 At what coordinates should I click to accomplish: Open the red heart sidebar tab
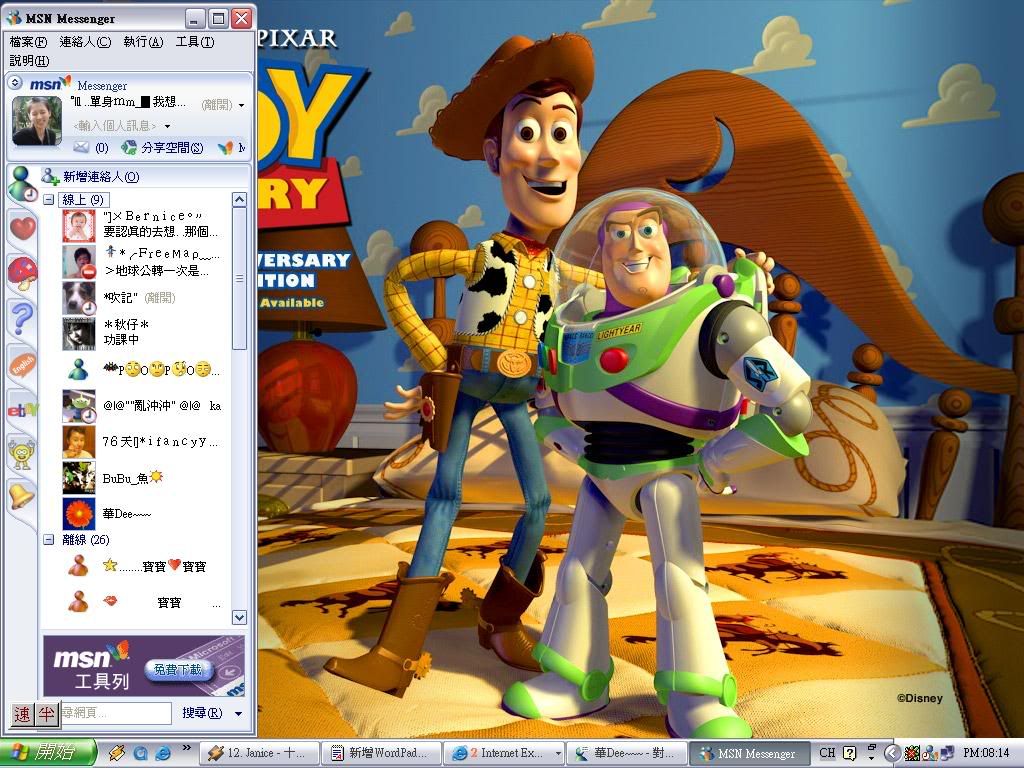click(22, 229)
